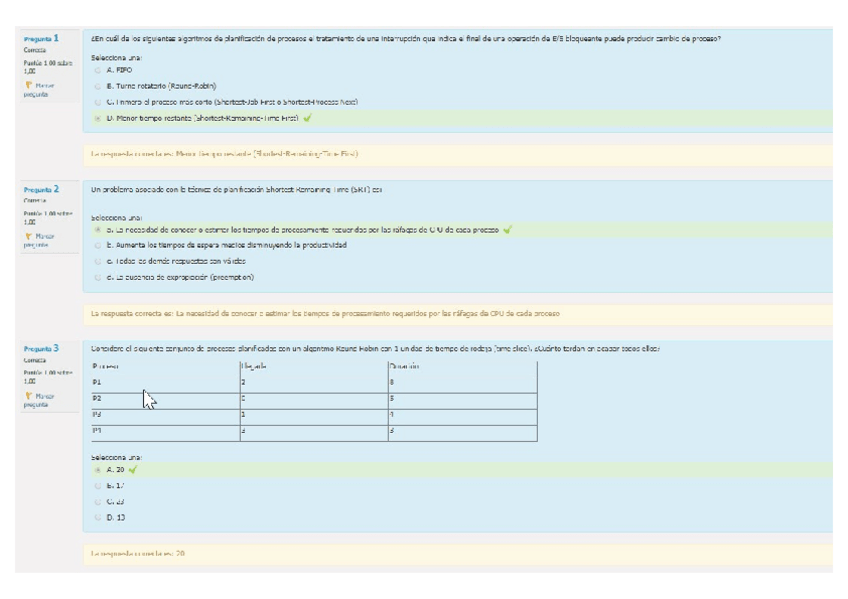Click the Duración column header in the table

(x=404, y=366)
